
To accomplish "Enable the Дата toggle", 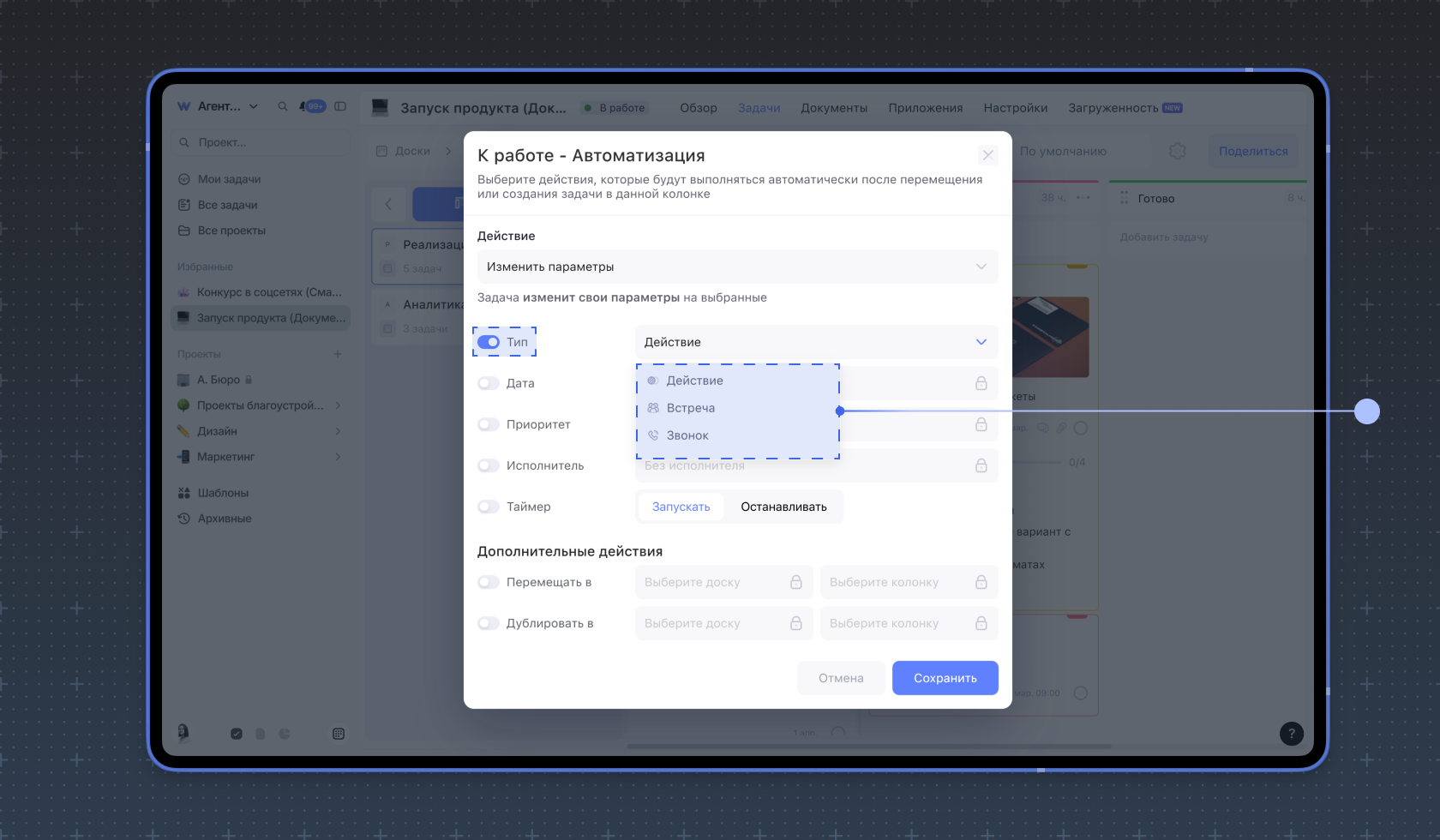I will [489, 383].
